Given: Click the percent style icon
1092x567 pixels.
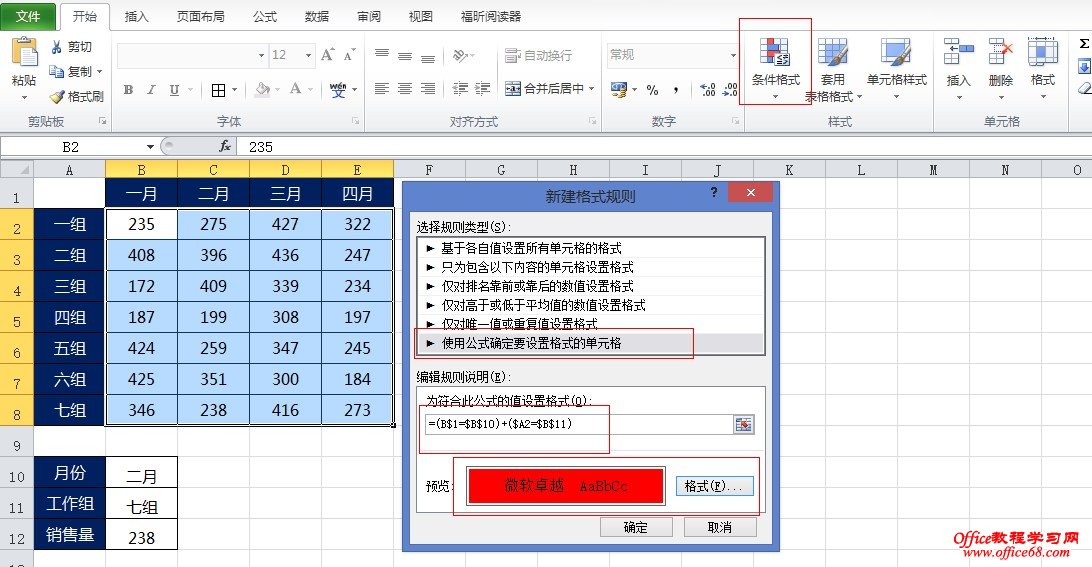Looking at the screenshot, I should (653, 90).
